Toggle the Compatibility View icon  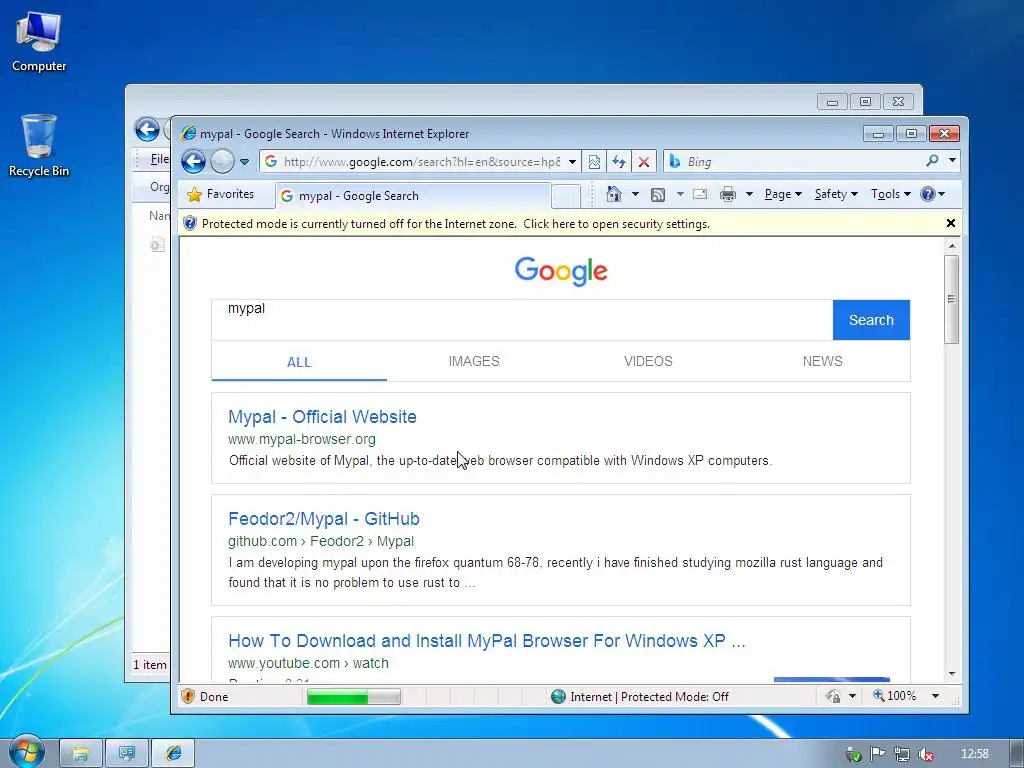pos(594,162)
